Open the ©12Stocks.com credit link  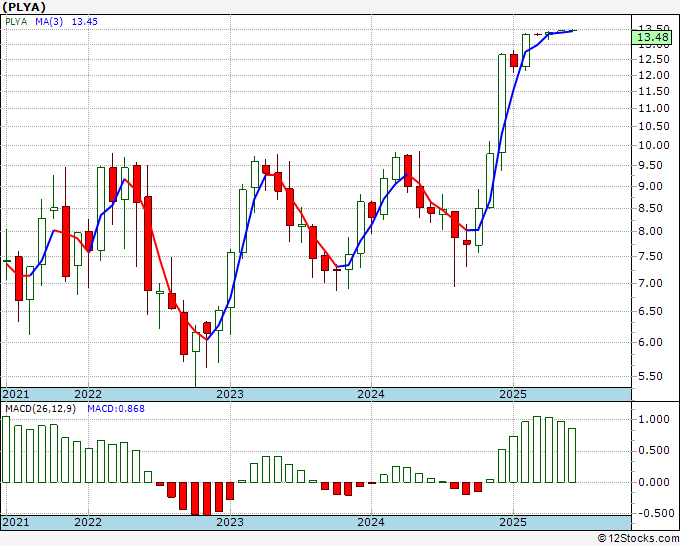point(638,539)
